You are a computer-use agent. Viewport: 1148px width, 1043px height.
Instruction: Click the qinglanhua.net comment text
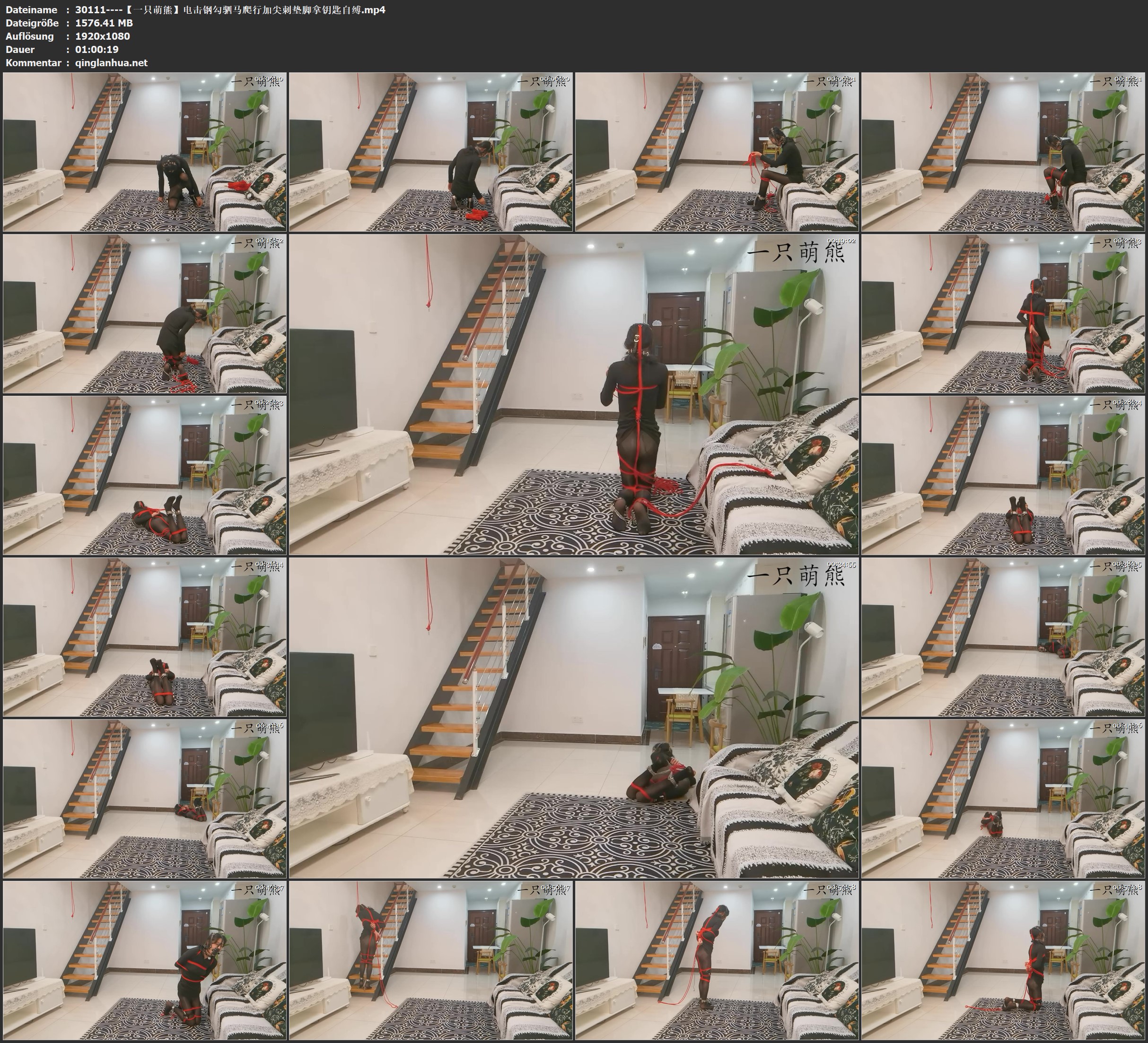(x=111, y=63)
